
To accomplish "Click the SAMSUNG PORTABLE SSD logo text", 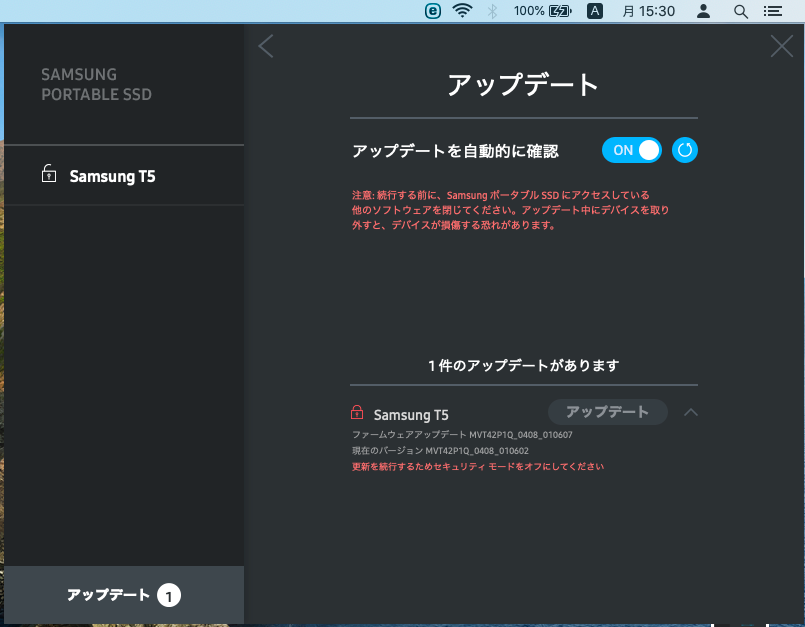I will tap(96, 85).
